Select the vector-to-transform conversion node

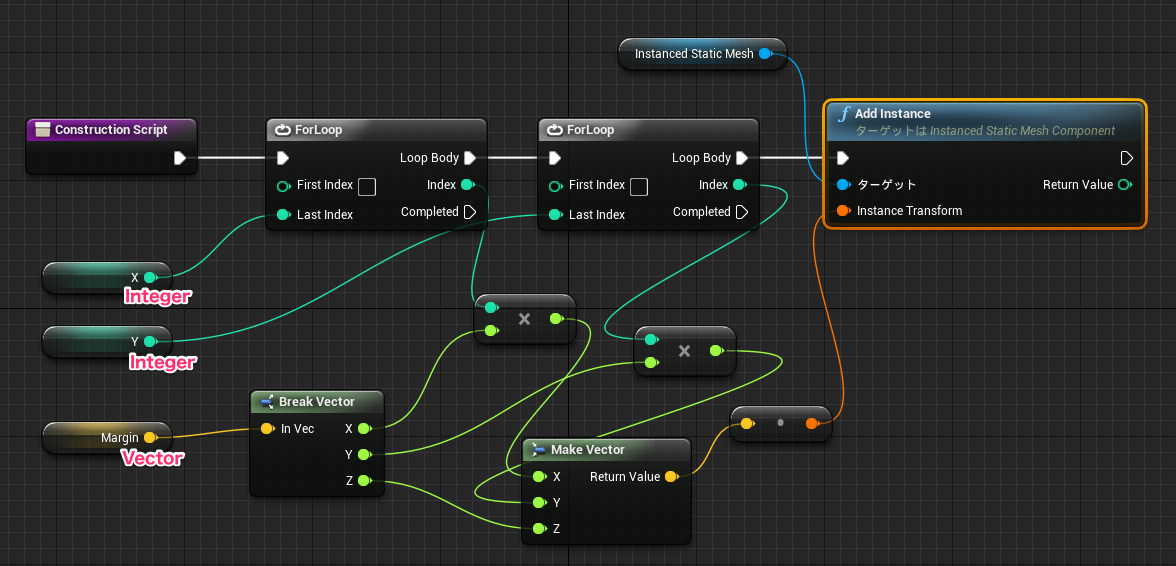coord(780,424)
